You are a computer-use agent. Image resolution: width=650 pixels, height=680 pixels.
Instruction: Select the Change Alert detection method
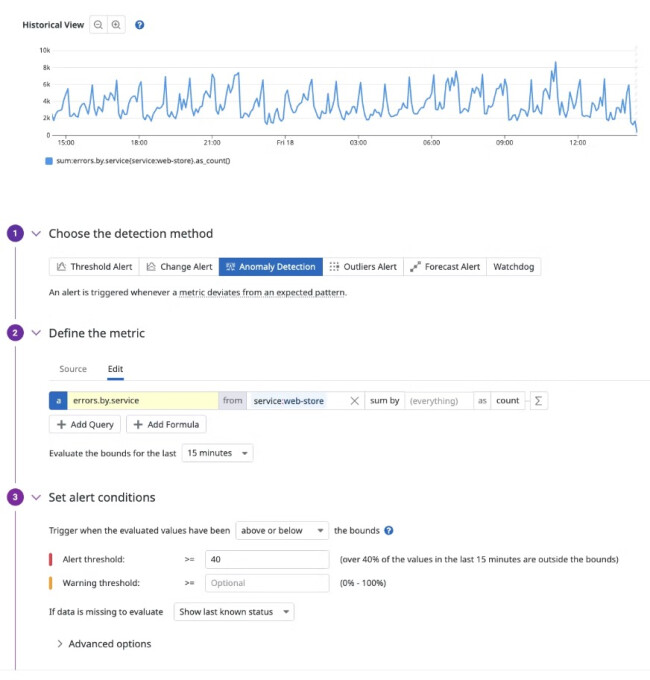[x=179, y=267]
